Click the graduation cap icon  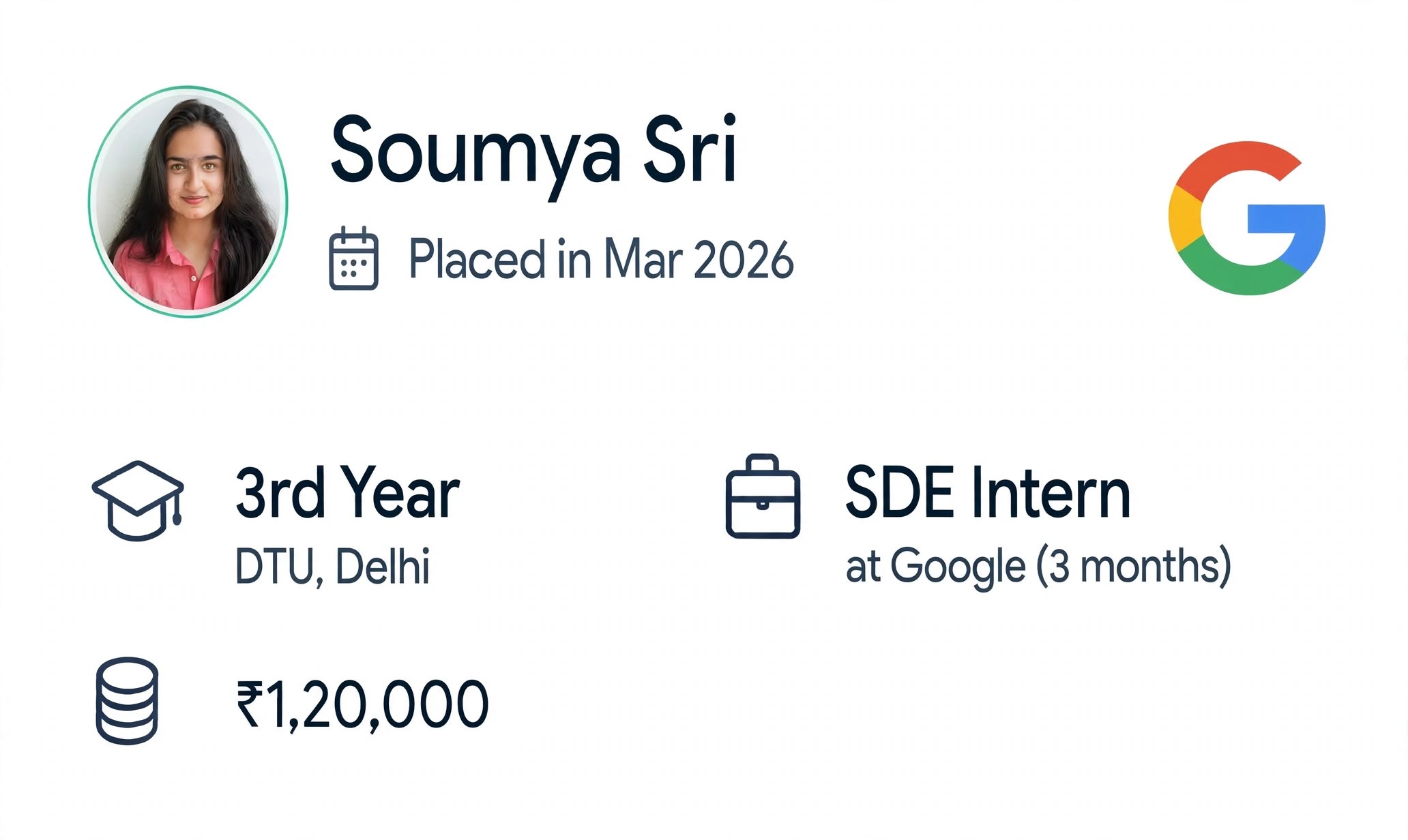pos(138,501)
